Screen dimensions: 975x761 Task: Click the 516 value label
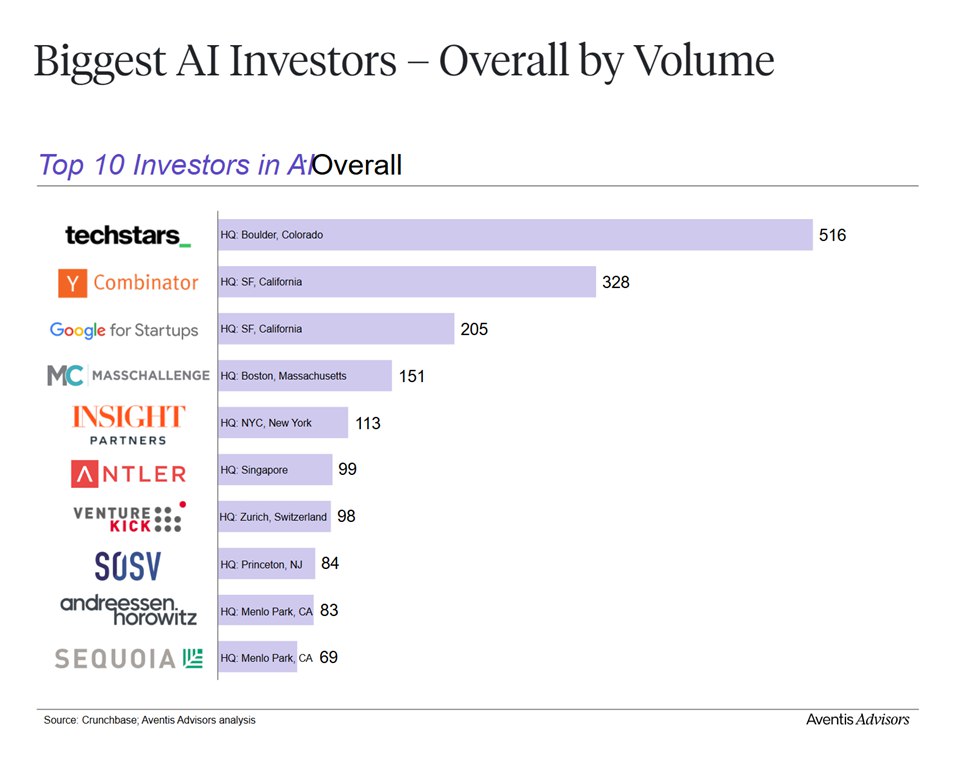832,236
